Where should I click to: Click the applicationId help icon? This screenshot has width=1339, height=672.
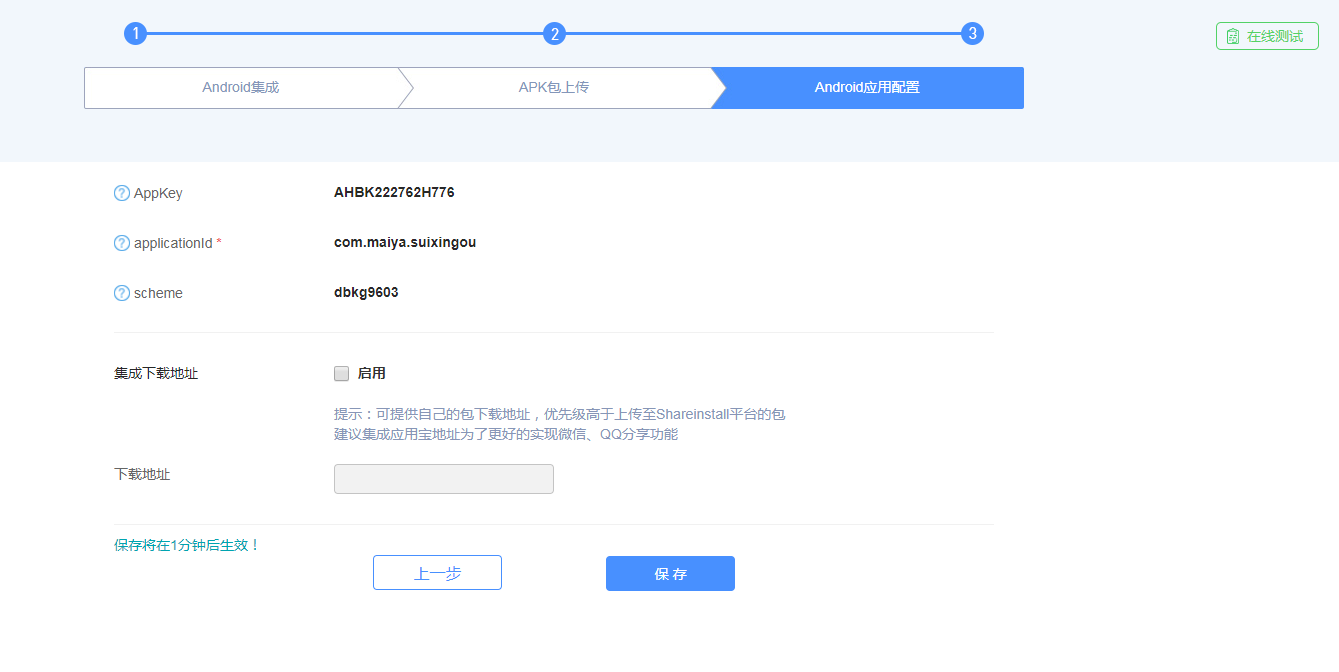[120, 243]
